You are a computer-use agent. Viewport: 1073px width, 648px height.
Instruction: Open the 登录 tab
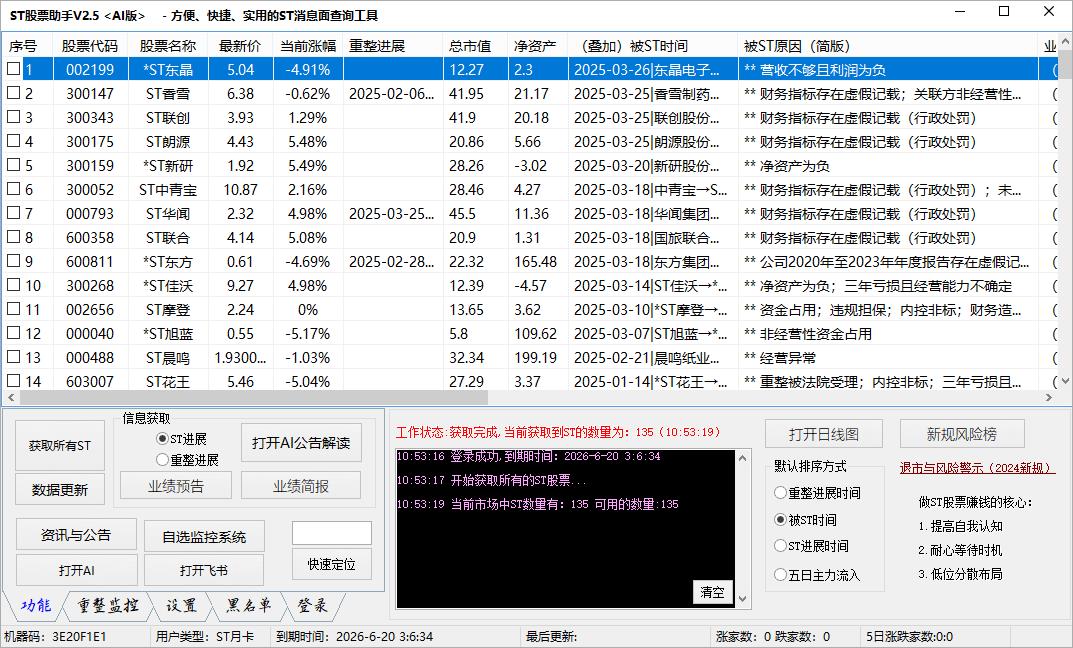312,606
